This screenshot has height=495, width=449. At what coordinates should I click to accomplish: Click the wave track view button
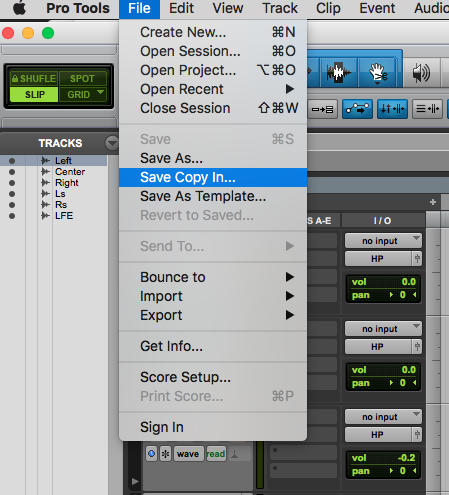point(188,454)
